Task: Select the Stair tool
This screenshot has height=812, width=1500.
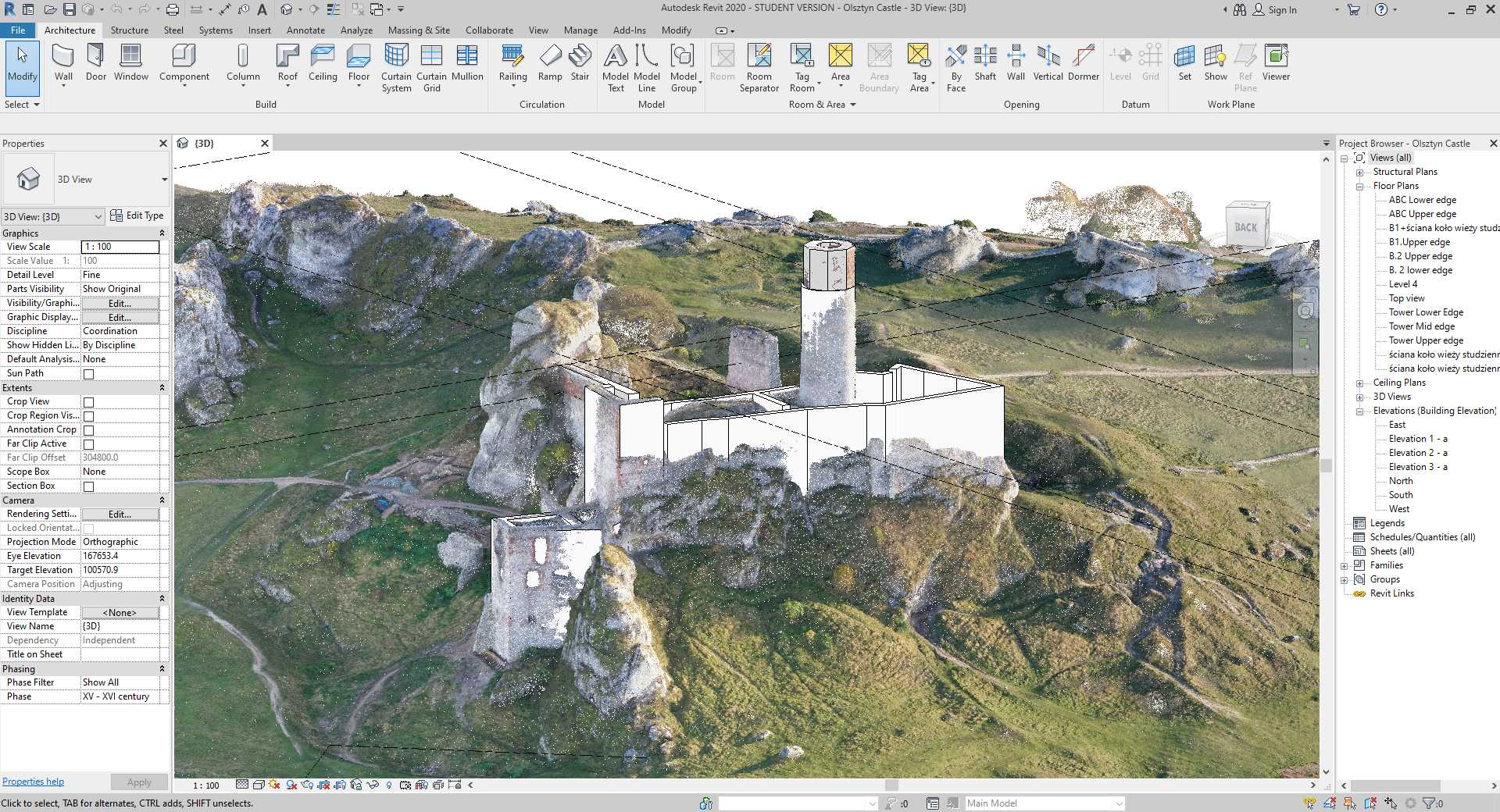Action: coord(580,62)
